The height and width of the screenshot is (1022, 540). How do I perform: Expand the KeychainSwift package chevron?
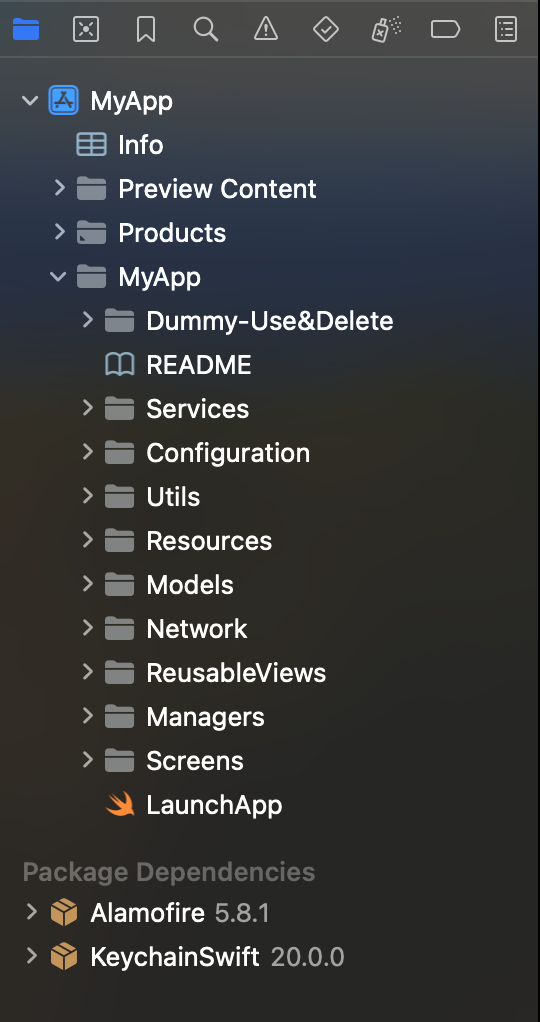pos(31,956)
